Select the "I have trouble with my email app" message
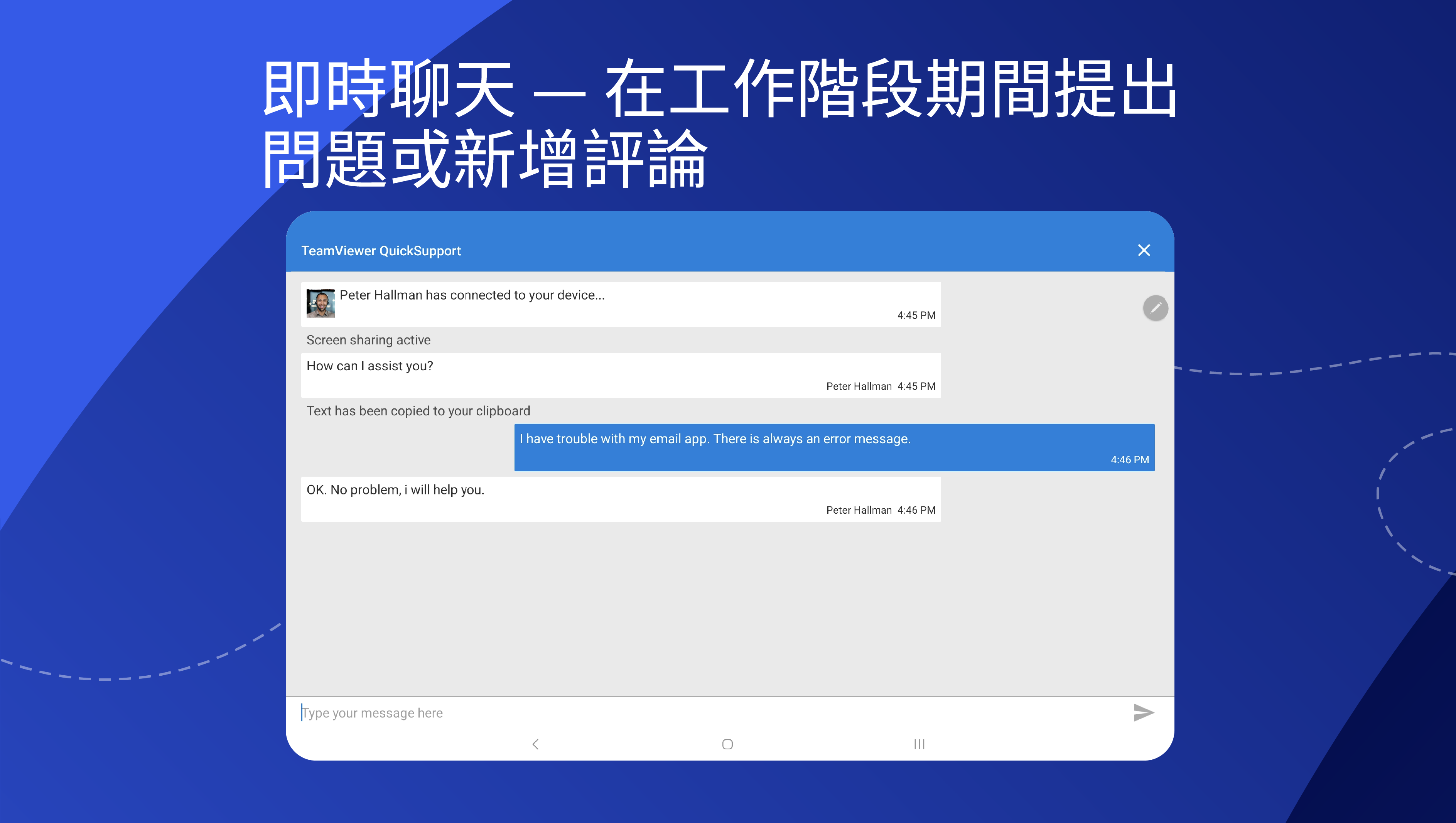The height and width of the screenshot is (823, 1456). coord(834,447)
